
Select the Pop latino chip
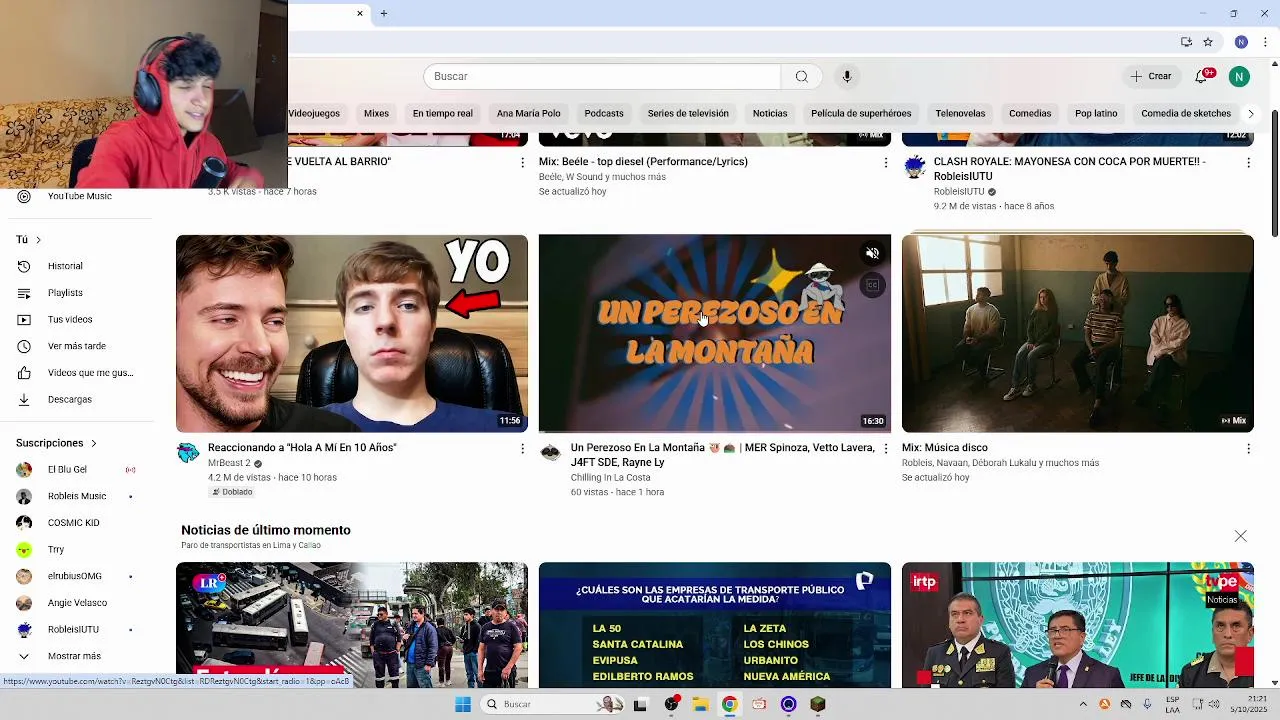[1096, 113]
